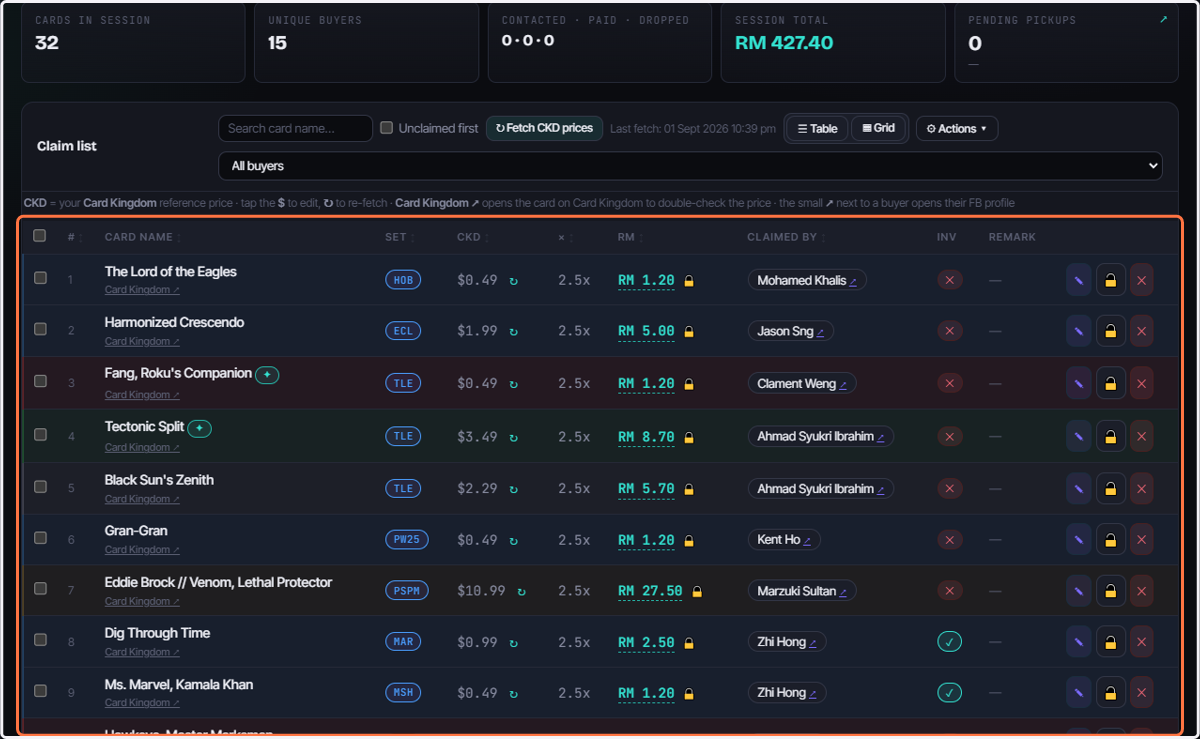Edit the Harmonized Crescendo row
The image size is (1200, 739).
tap(1078, 331)
